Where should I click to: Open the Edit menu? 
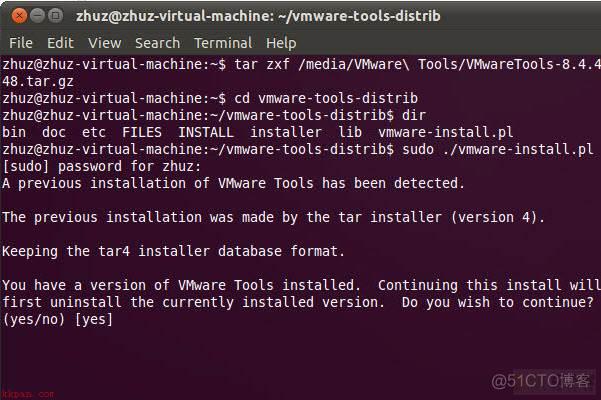coord(60,43)
